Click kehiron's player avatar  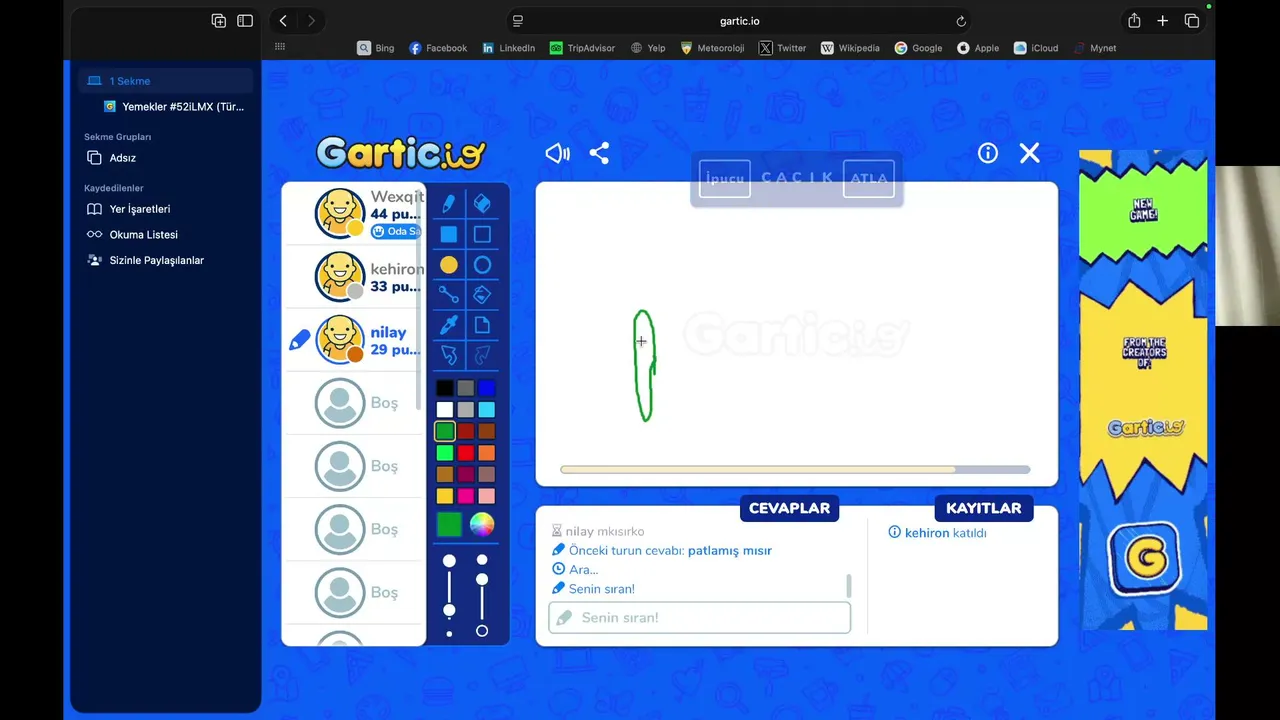[x=340, y=275]
